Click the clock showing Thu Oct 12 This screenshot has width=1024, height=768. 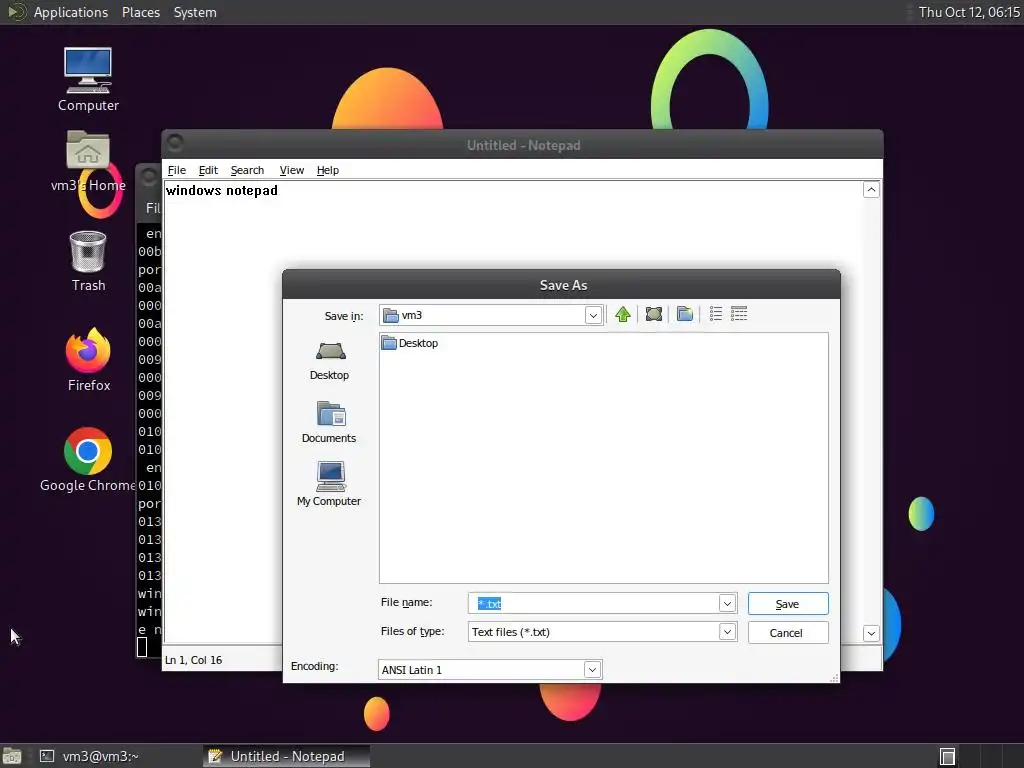coord(968,12)
